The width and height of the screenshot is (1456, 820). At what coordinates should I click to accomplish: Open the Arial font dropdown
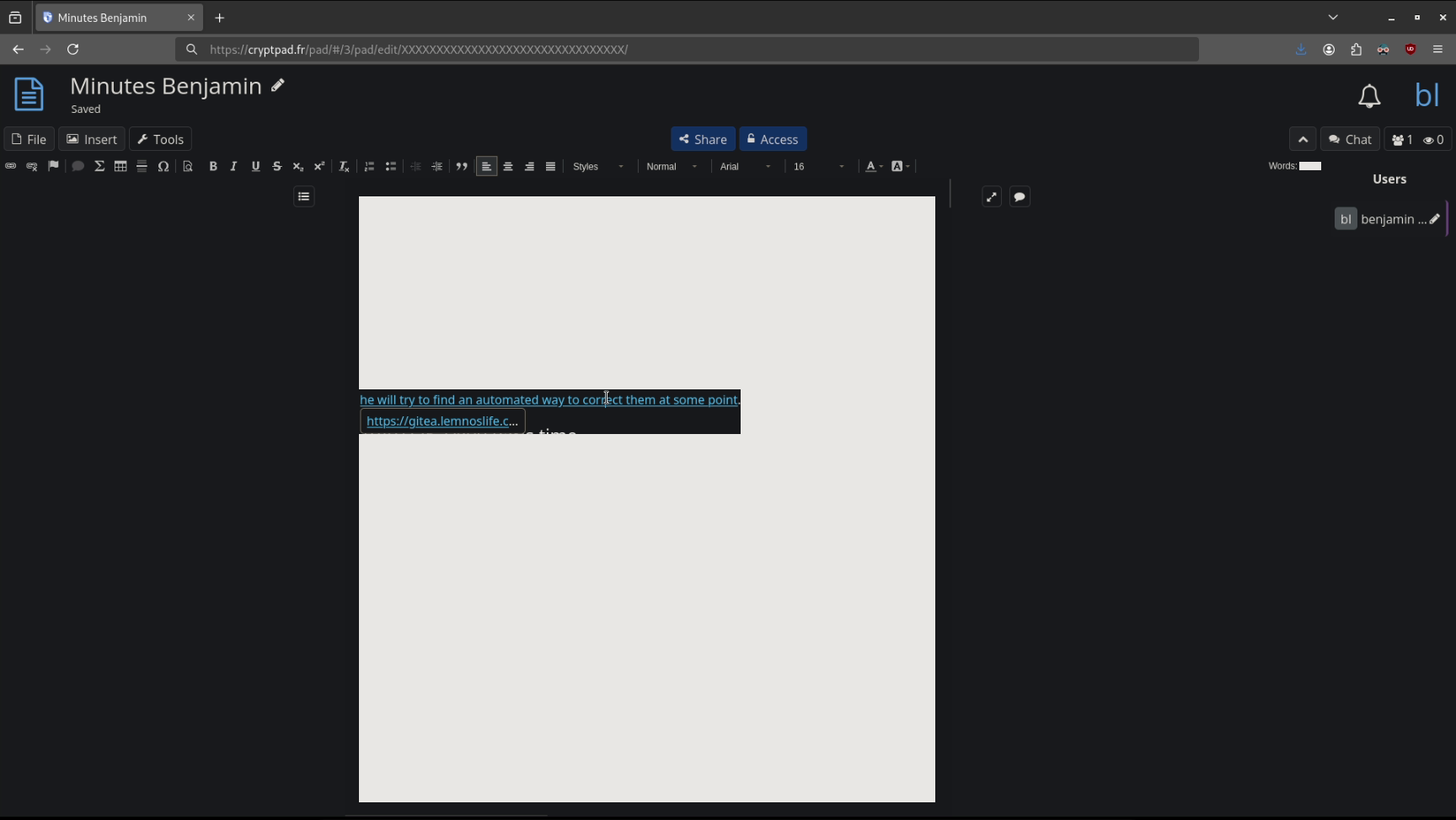pyautogui.click(x=745, y=167)
